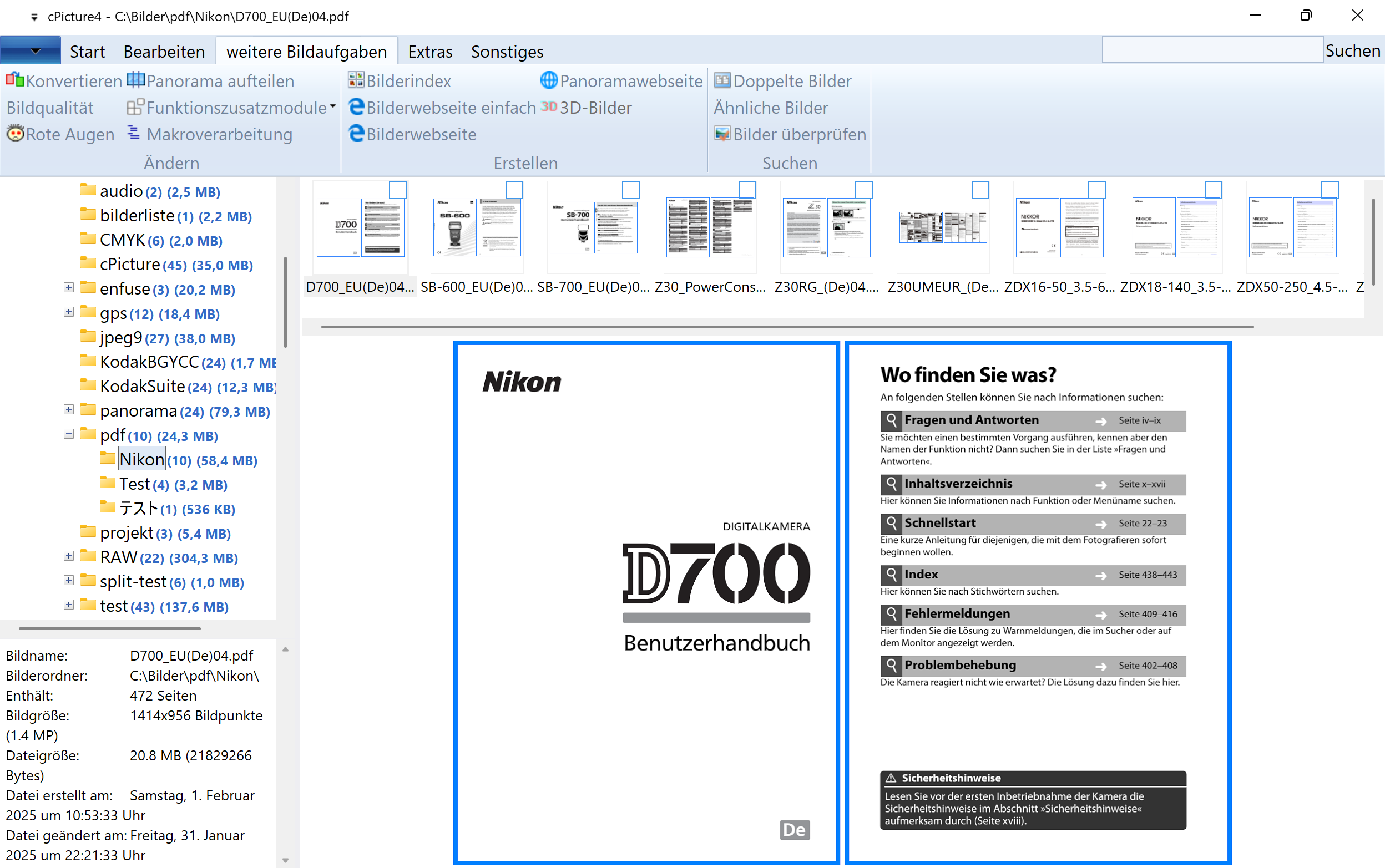Click the Konvertieren icon in the ribbon

tap(15, 80)
